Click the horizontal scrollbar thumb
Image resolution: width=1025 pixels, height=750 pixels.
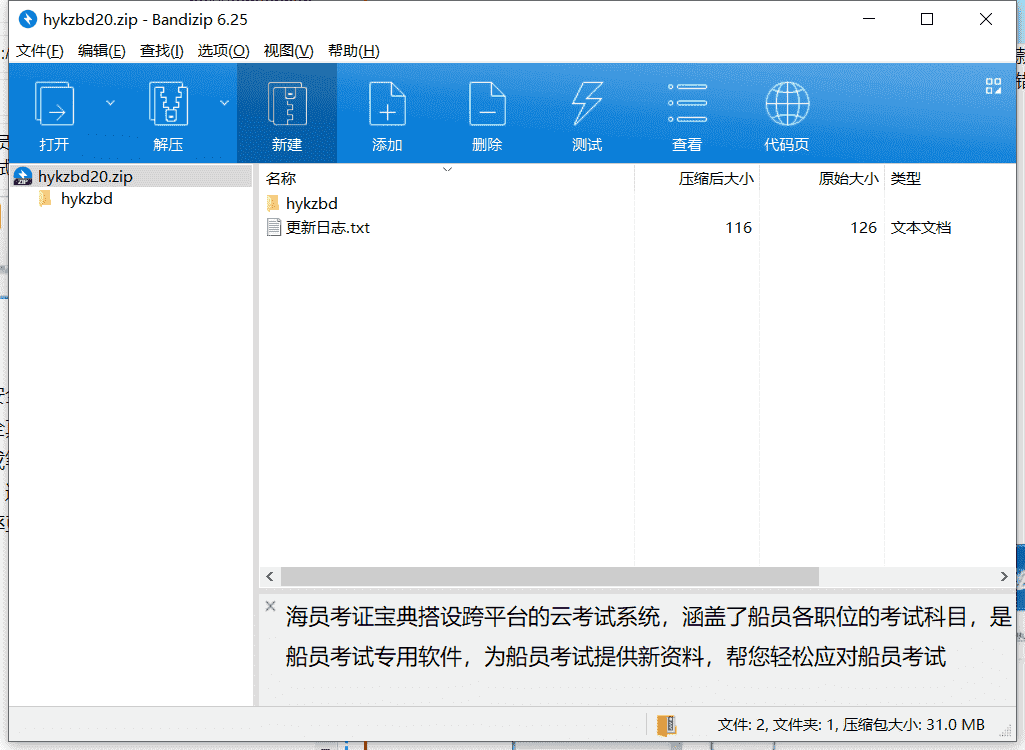(550, 576)
